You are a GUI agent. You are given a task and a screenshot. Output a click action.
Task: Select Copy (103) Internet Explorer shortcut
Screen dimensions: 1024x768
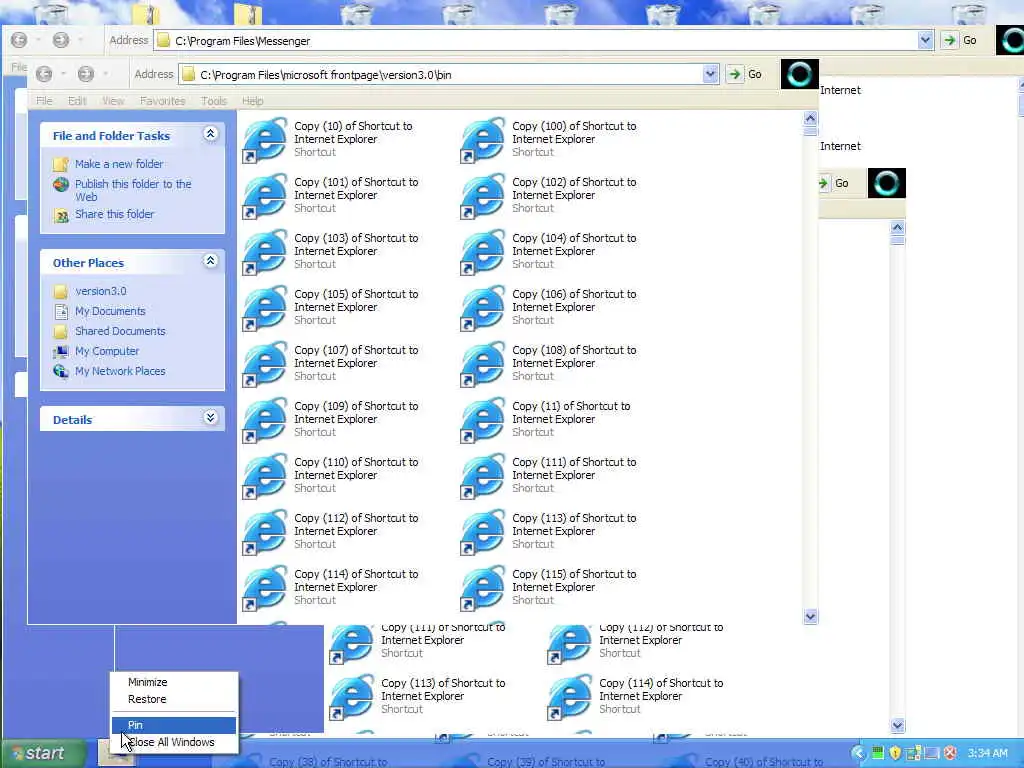pos(265,251)
